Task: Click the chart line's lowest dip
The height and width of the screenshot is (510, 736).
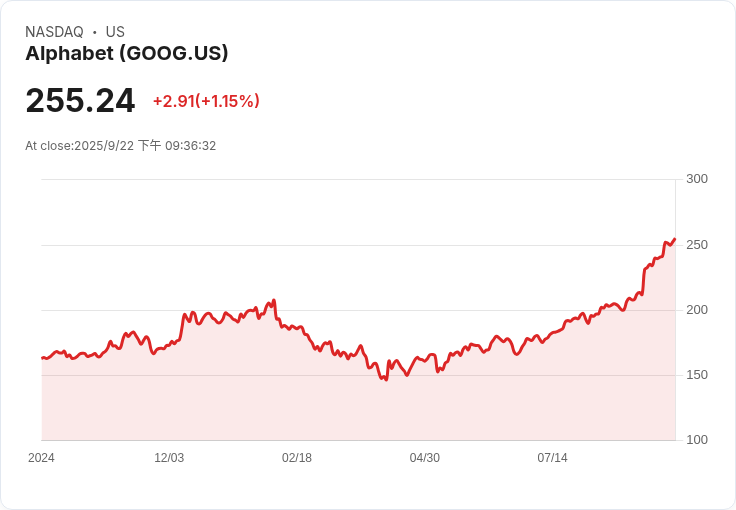Action: tap(385, 381)
